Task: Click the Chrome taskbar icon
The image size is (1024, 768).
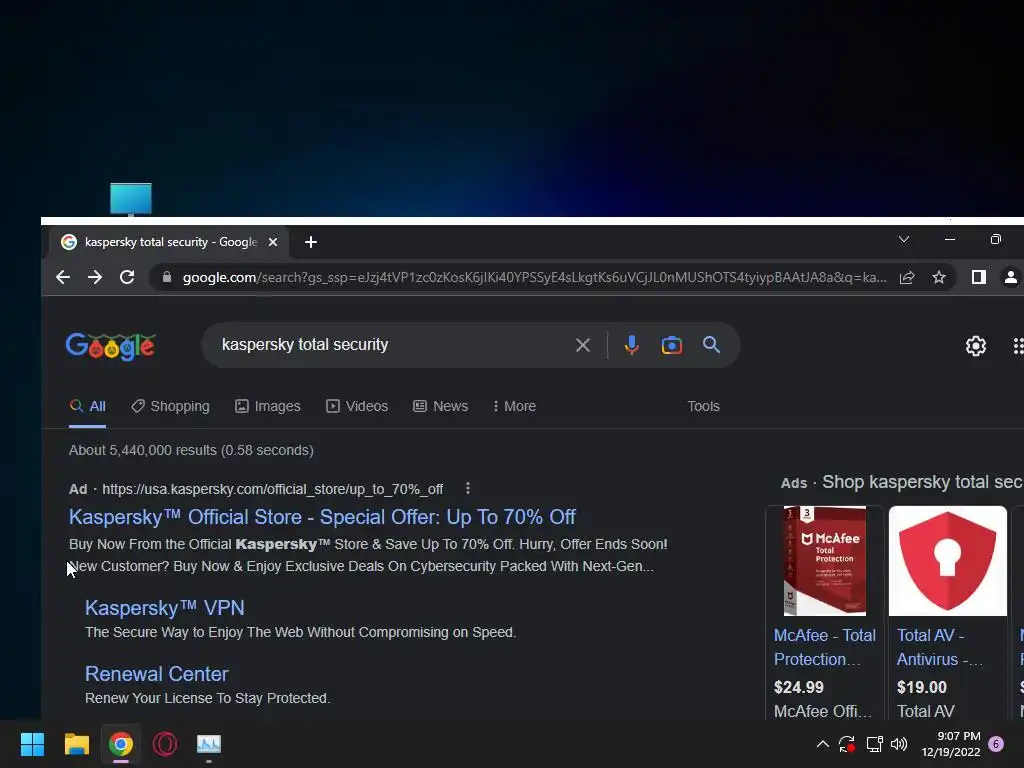Action: point(121,744)
